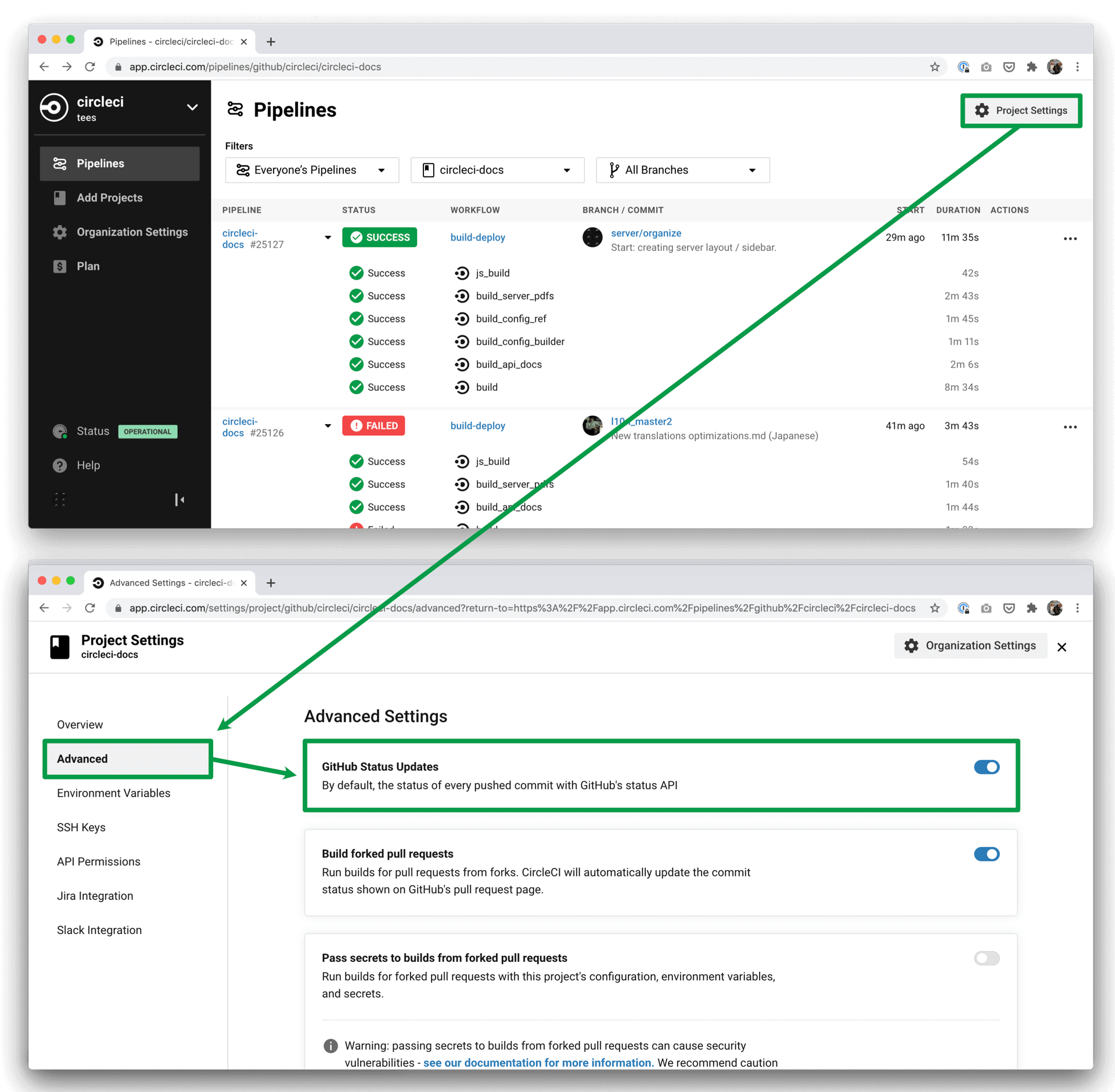The height and width of the screenshot is (1092, 1115).
Task: Open build-deploy workflow of pipeline #25126
Action: click(x=477, y=426)
